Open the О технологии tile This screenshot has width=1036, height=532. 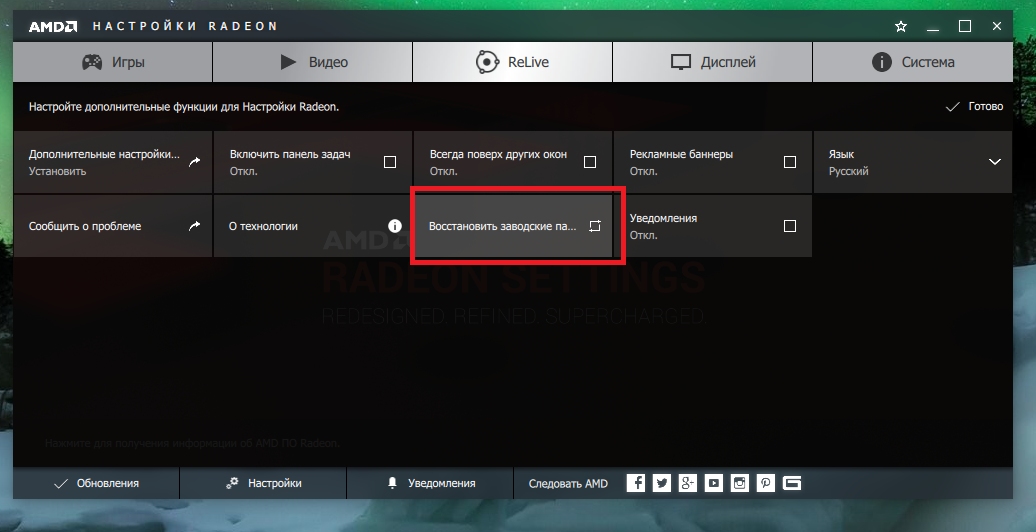coord(313,226)
